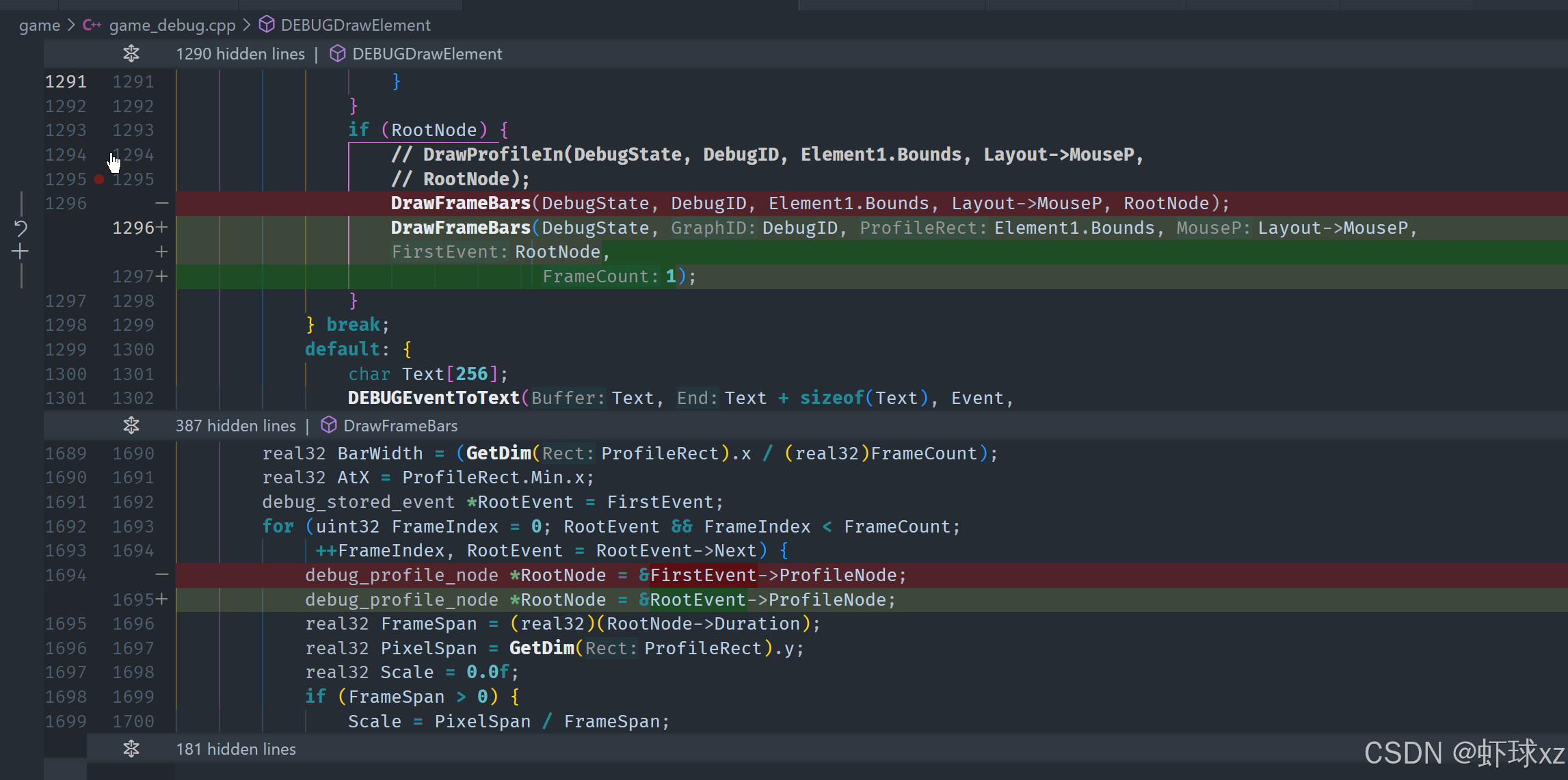The width and height of the screenshot is (1568, 780).
Task: Click the cube icon beside DrawFrameBars label
Action: pos(329,425)
